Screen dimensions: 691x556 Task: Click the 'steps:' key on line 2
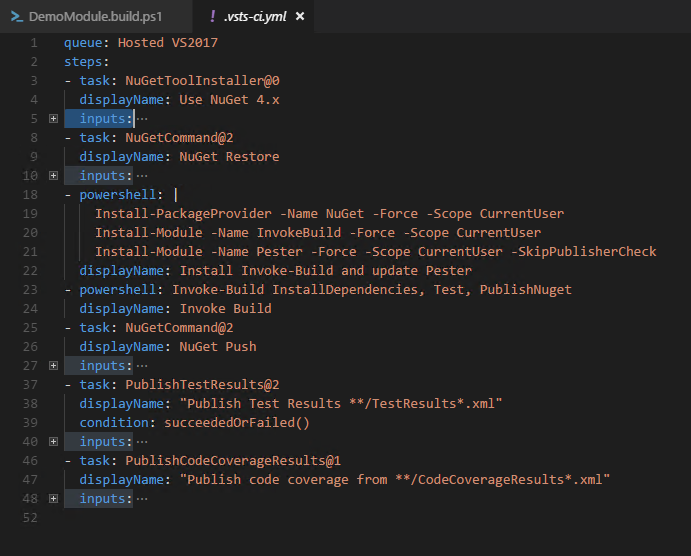point(86,62)
